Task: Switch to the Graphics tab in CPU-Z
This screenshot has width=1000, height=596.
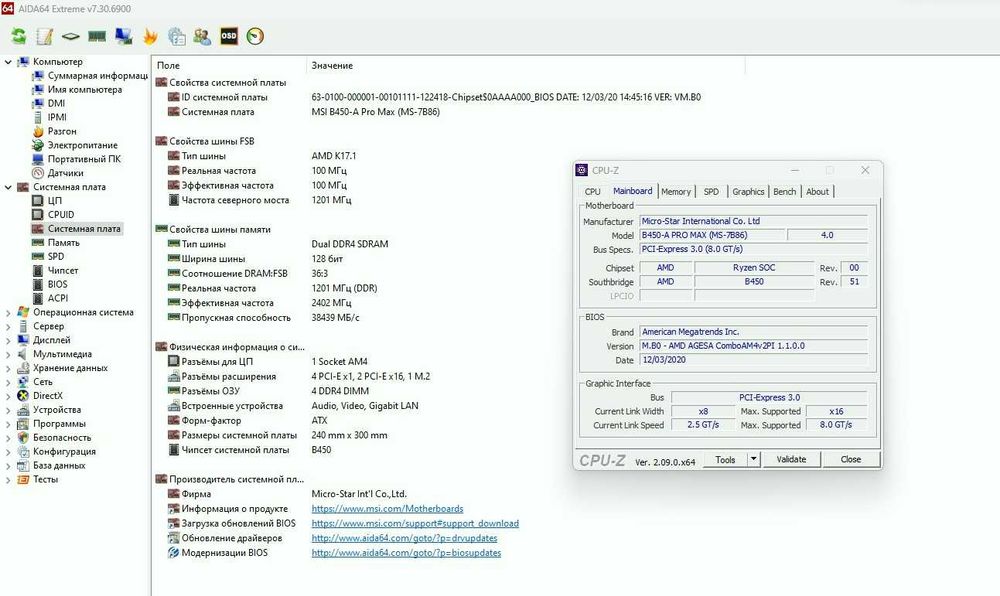Action: [x=748, y=192]
